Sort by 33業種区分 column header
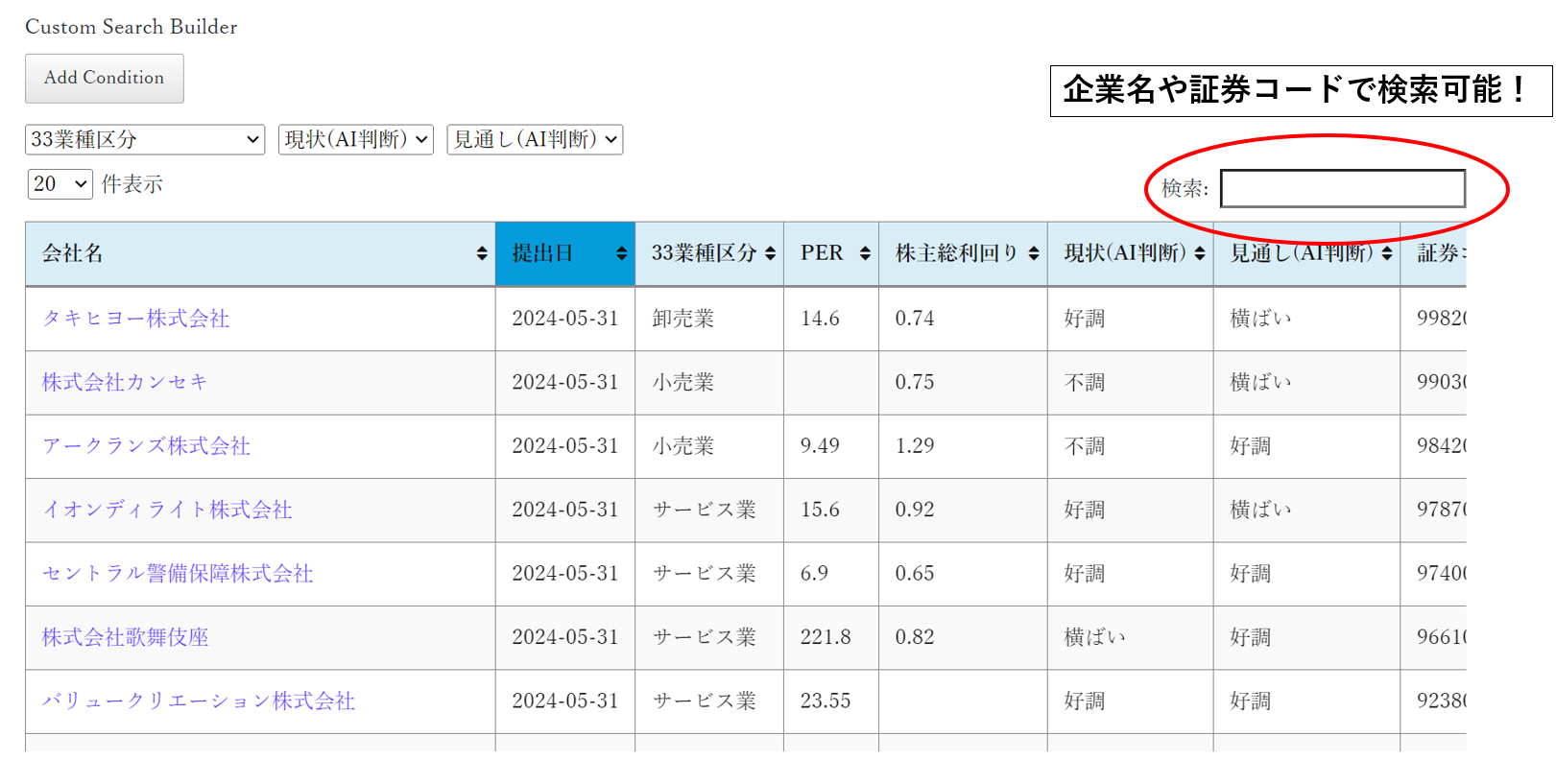The width and height of the screenshot is (1556, 784). coord(709,253)
